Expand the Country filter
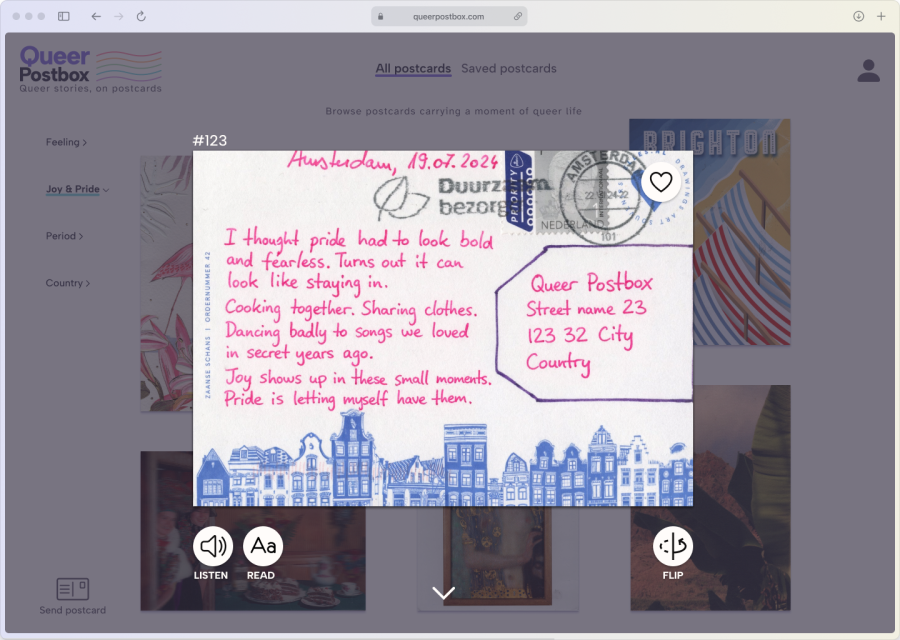Viewport: 900px width, 640px height. [x=68, y=283]
